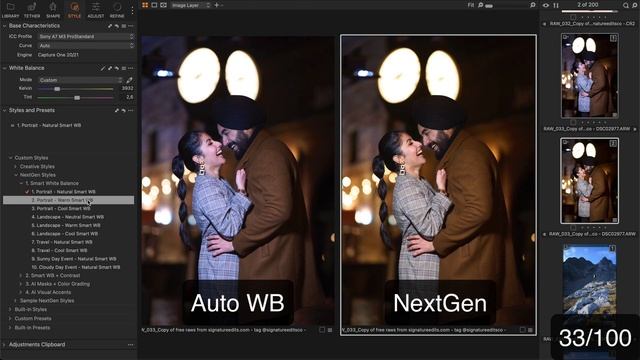Select white balance eyedropper next to Mode

[129, 80]
